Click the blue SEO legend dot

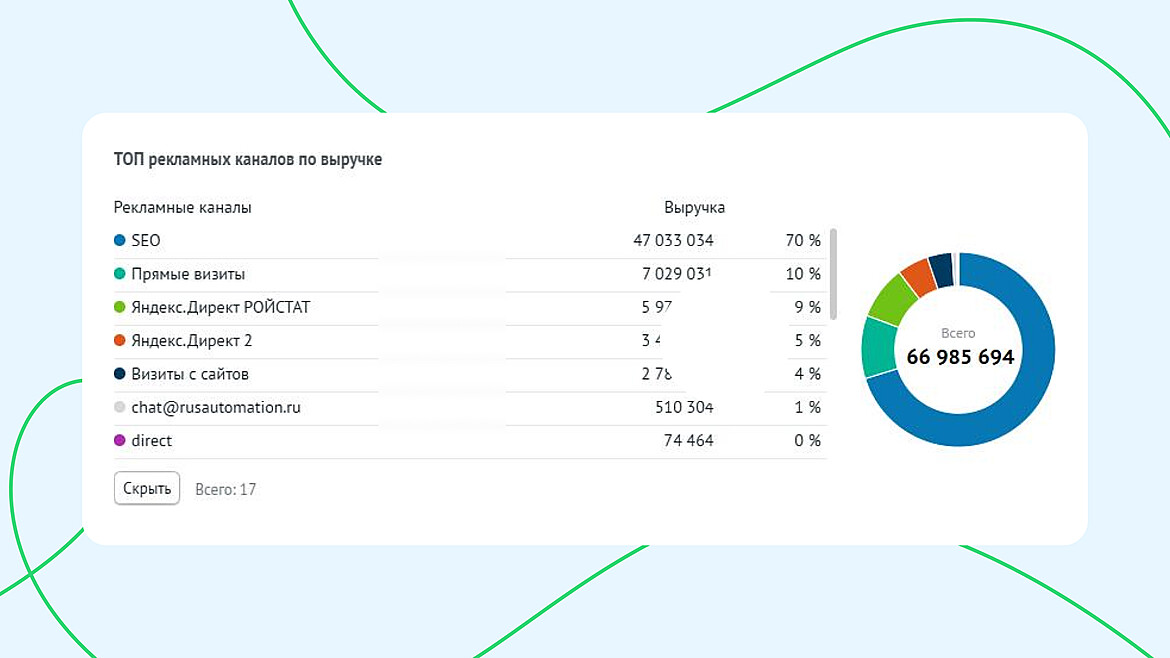point(119,240)
